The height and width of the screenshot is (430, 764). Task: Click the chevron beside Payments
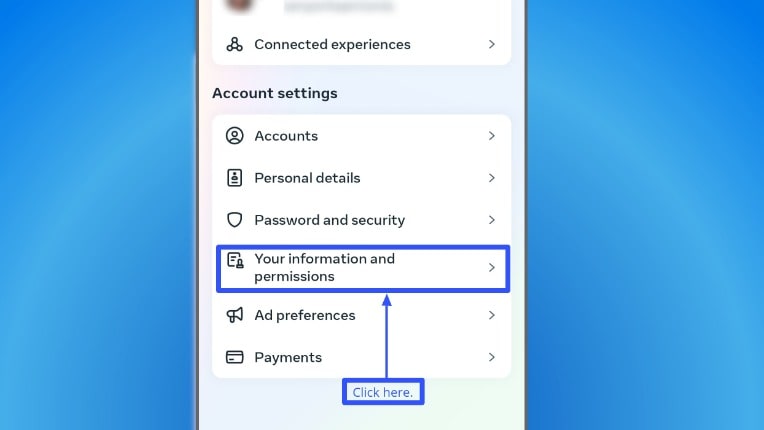point(491,357)
